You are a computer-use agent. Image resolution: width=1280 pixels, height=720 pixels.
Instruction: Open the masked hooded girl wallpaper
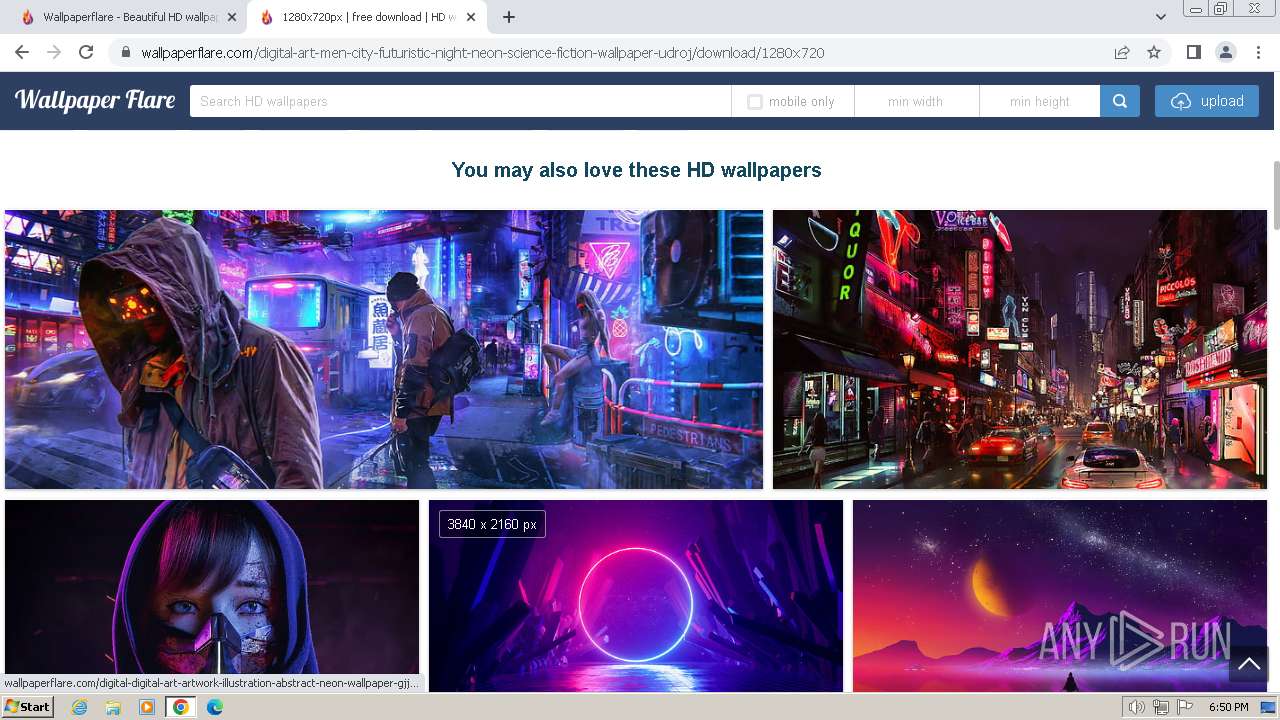click(212, 595)
